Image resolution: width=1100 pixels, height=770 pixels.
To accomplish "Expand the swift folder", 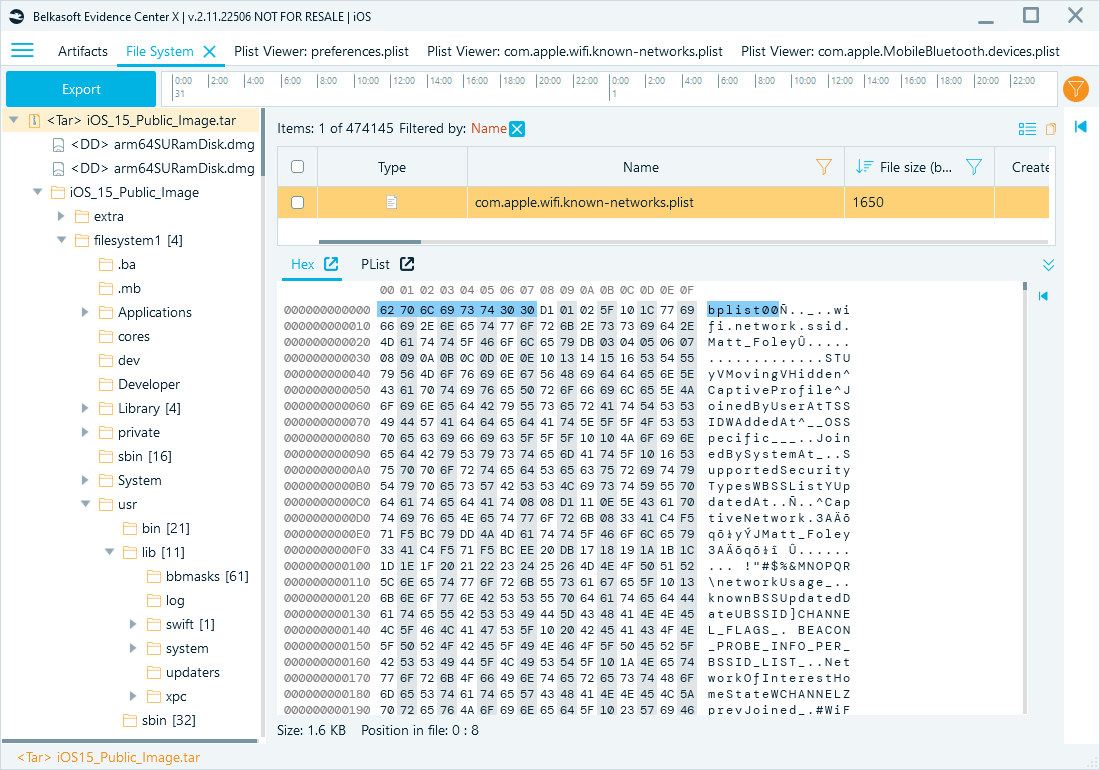I will (x=133, y=624).
